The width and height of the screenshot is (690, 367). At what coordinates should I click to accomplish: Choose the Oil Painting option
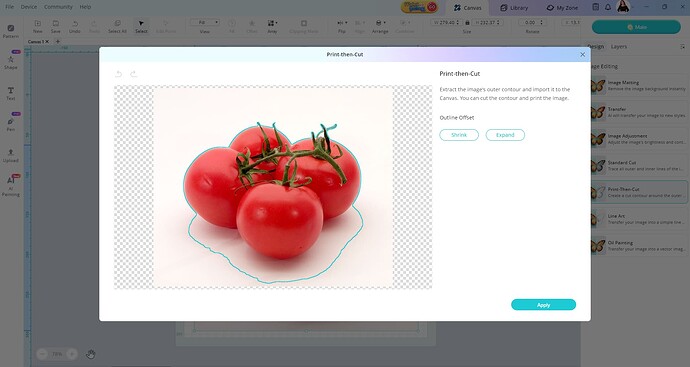tap(639, 246)
